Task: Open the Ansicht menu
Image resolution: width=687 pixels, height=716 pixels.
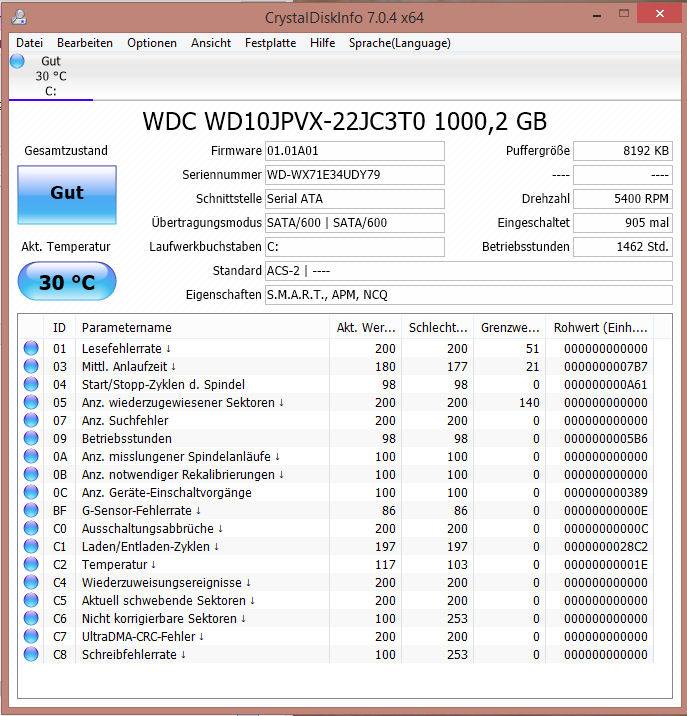Action: click(211, 43)
